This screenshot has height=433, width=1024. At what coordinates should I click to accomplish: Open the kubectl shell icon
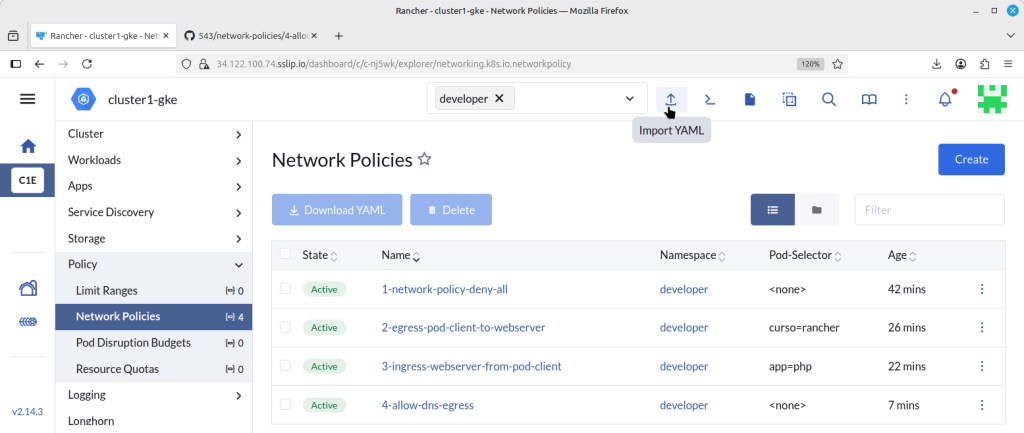pyautogui.click(x=710, y=99)
